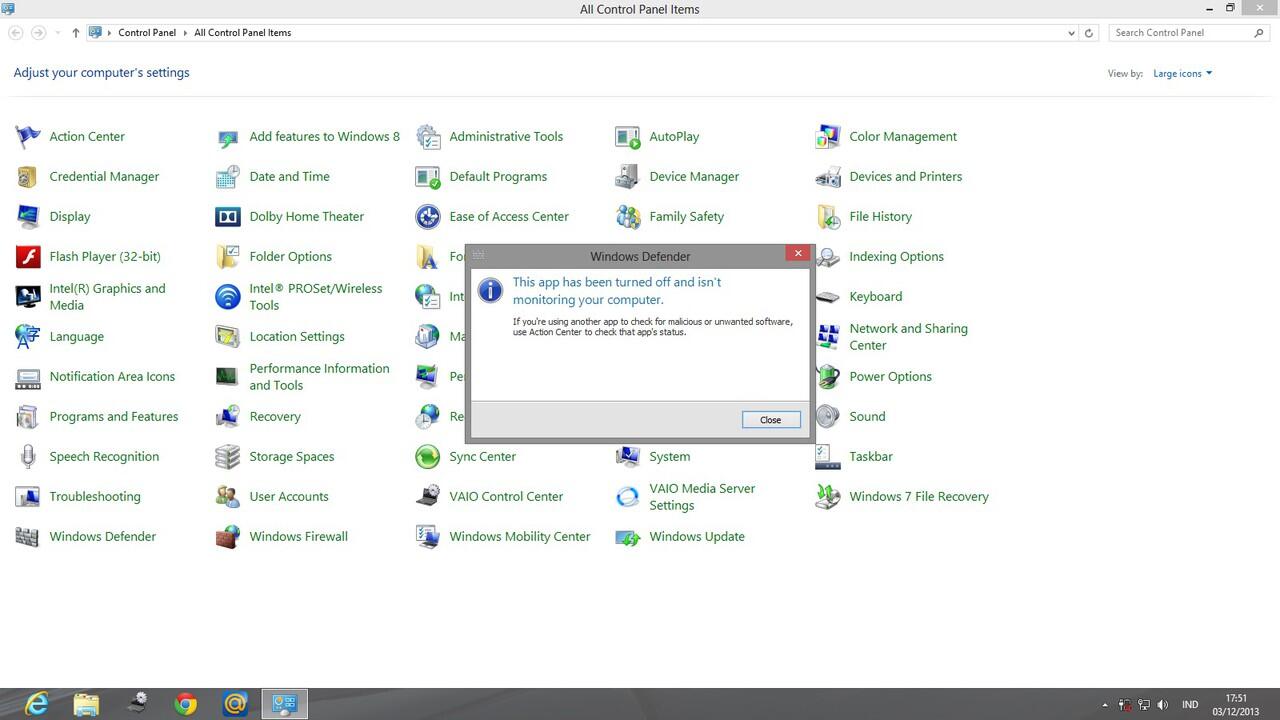Expand the chevron after Control Panel breadcrumb

point(186,33)
